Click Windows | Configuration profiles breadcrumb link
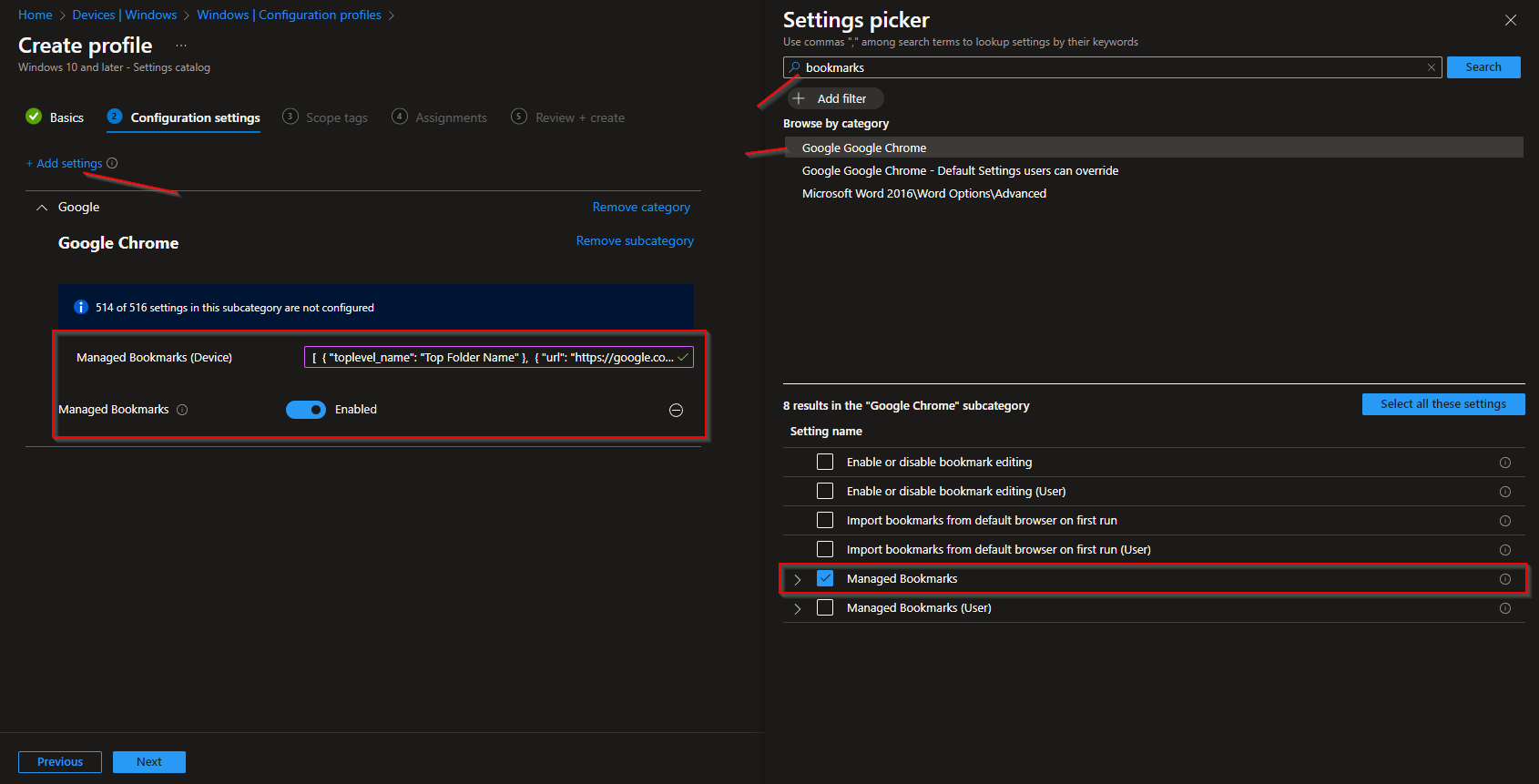1539x784 pixels. pyautogui.click(x=289, y=15)
